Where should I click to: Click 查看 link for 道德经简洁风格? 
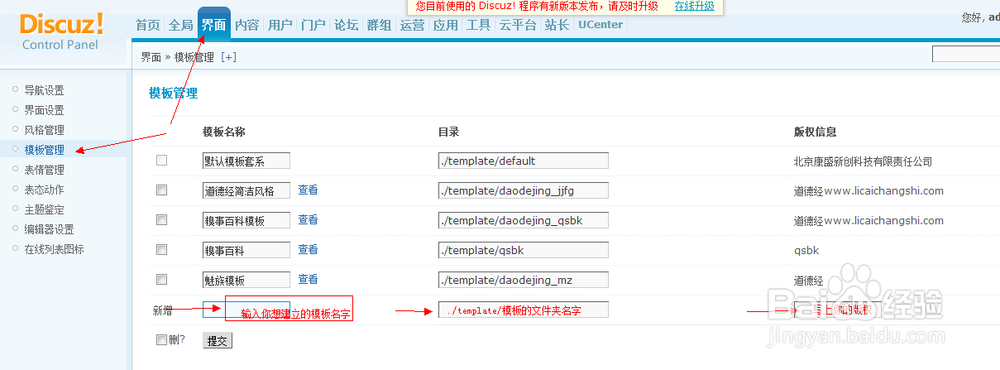coord(308,189)
